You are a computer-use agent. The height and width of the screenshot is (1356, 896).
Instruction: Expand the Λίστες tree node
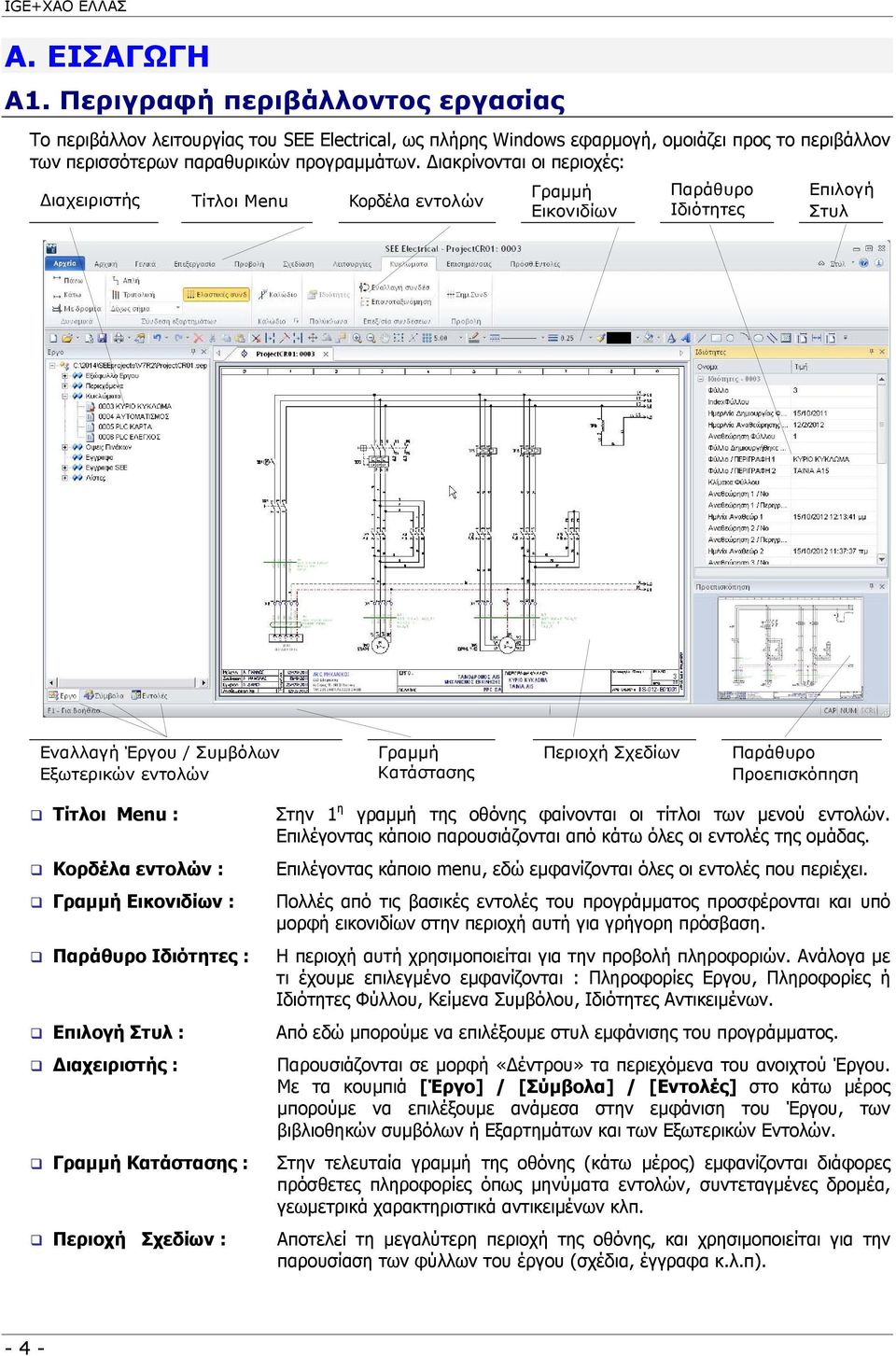pos(65,478)
